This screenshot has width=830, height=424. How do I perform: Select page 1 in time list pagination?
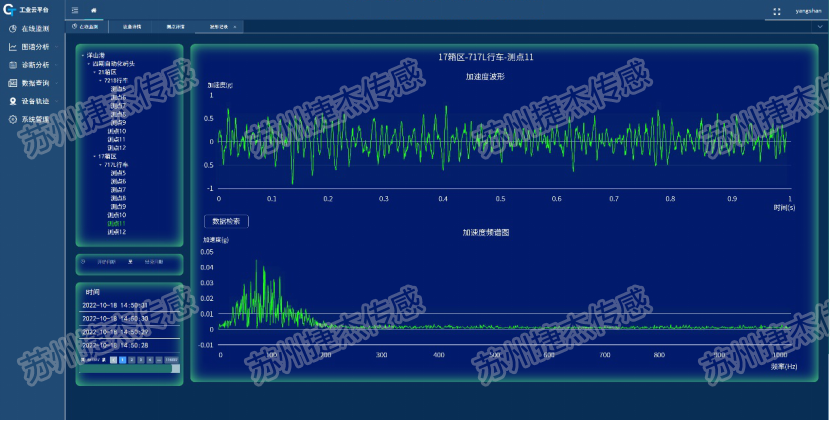pos(122,360)
